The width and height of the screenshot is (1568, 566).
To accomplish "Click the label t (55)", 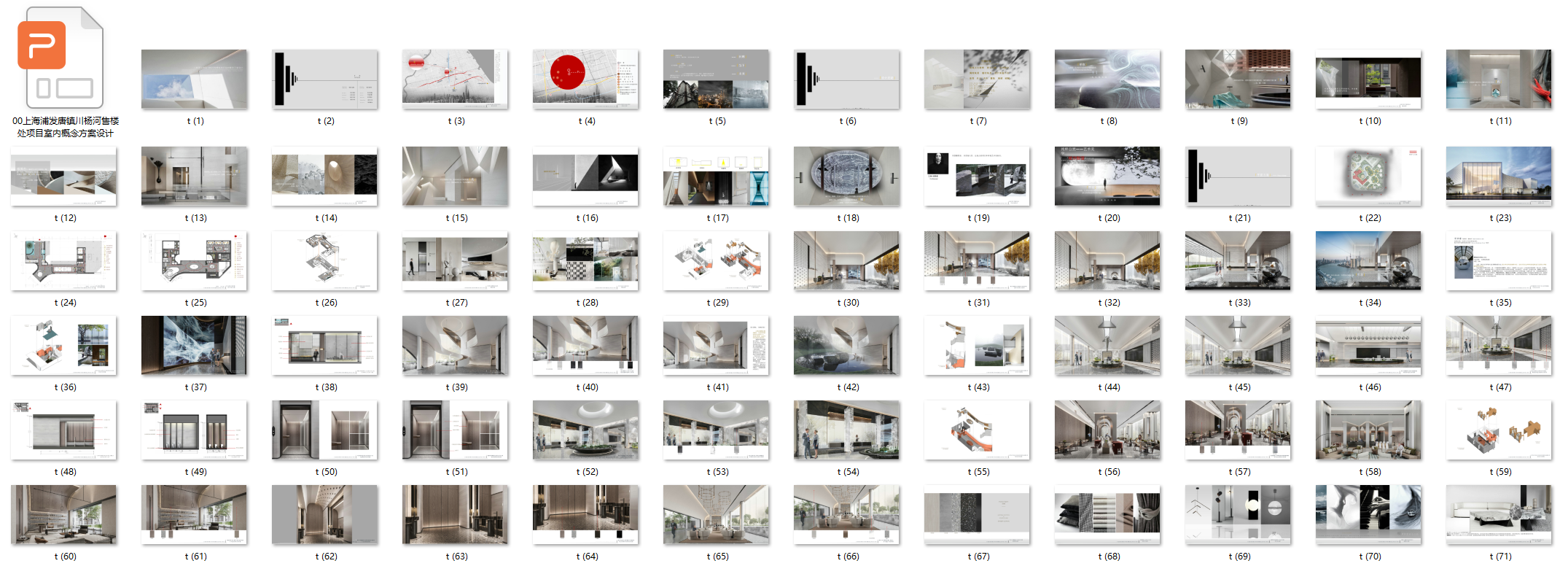I will click(979, 472).
